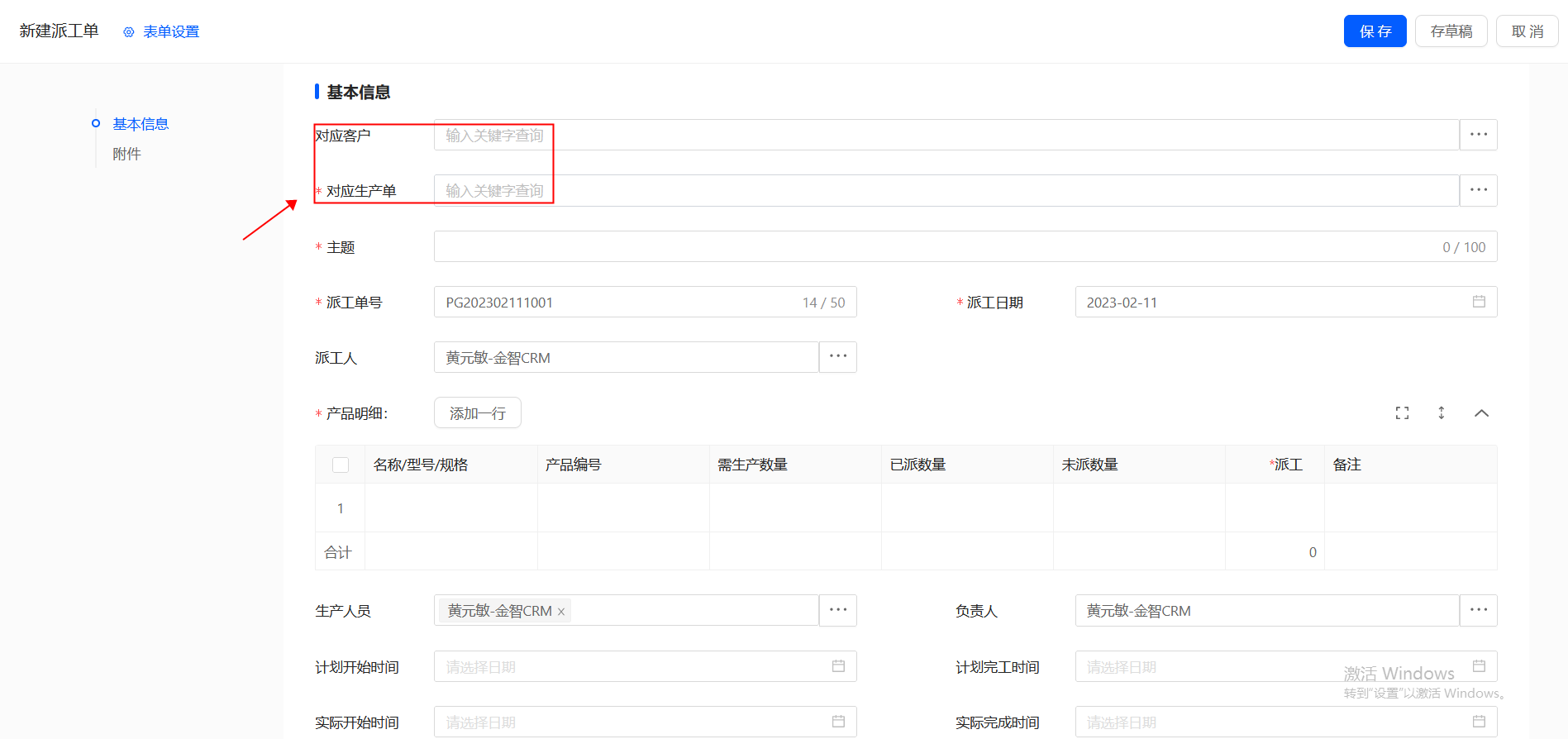Click the vertical height adjust icon of 产品明细
The image size is (1568, 739).
click(1442, 412)
